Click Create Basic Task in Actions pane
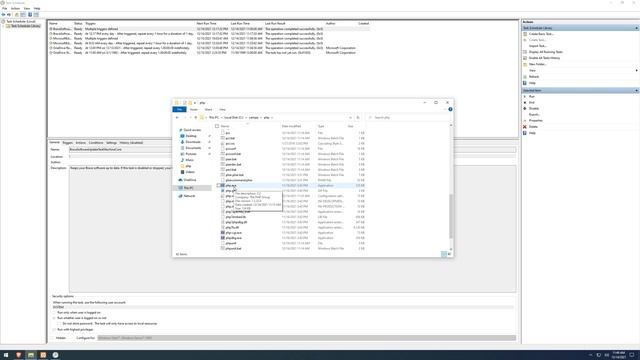Image resolution: width=640 pixels, height=360 pixels. (541, 34)
